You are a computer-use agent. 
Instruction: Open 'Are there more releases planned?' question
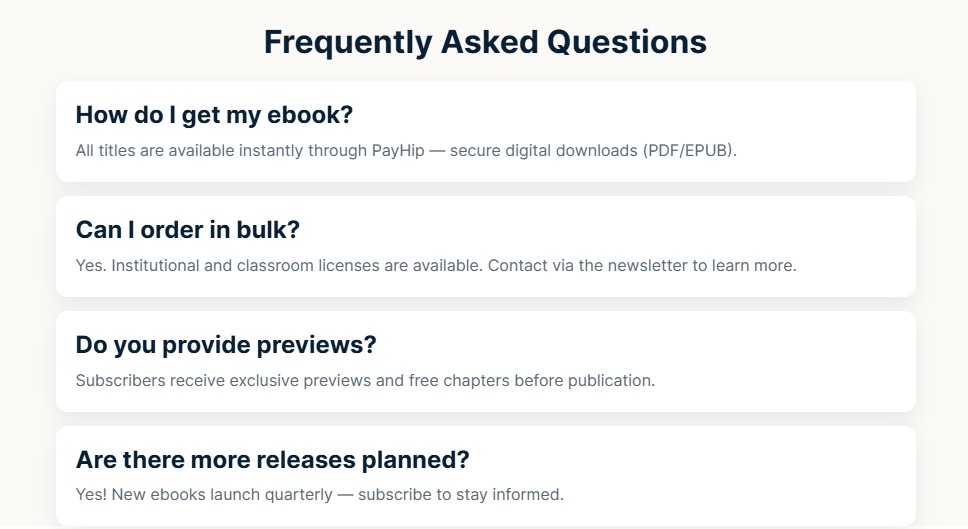pyautogui.click(x=272, y=459)
